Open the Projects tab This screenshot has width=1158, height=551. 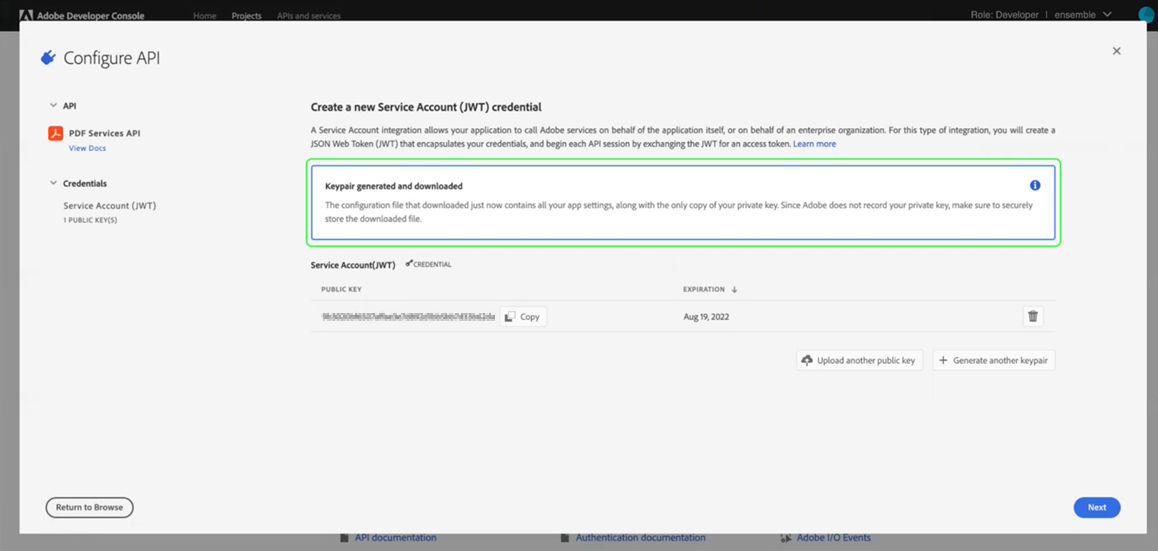(247, 16)
